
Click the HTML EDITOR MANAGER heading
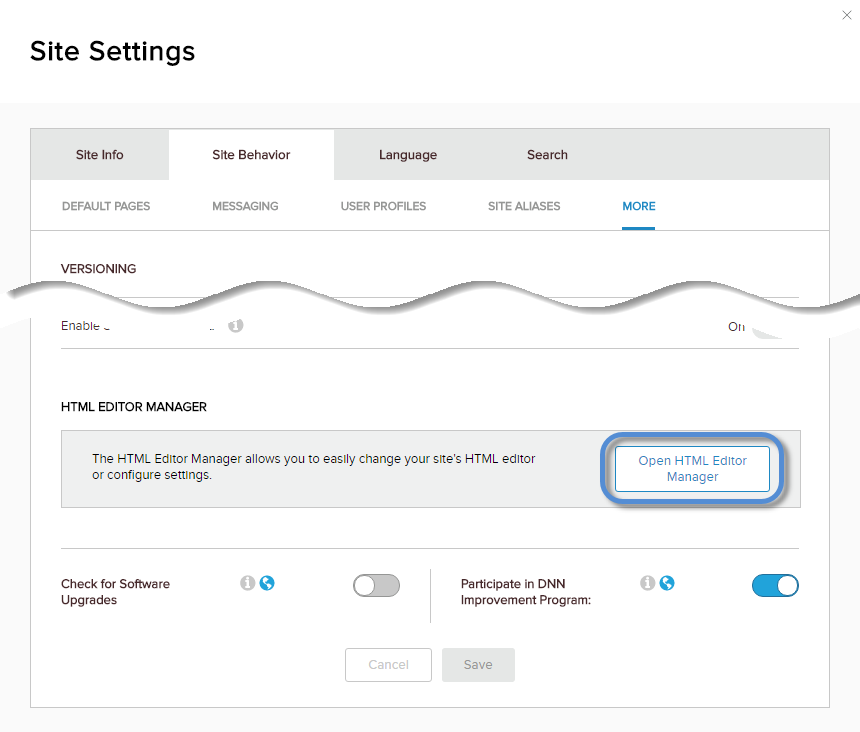coord(134,407)
